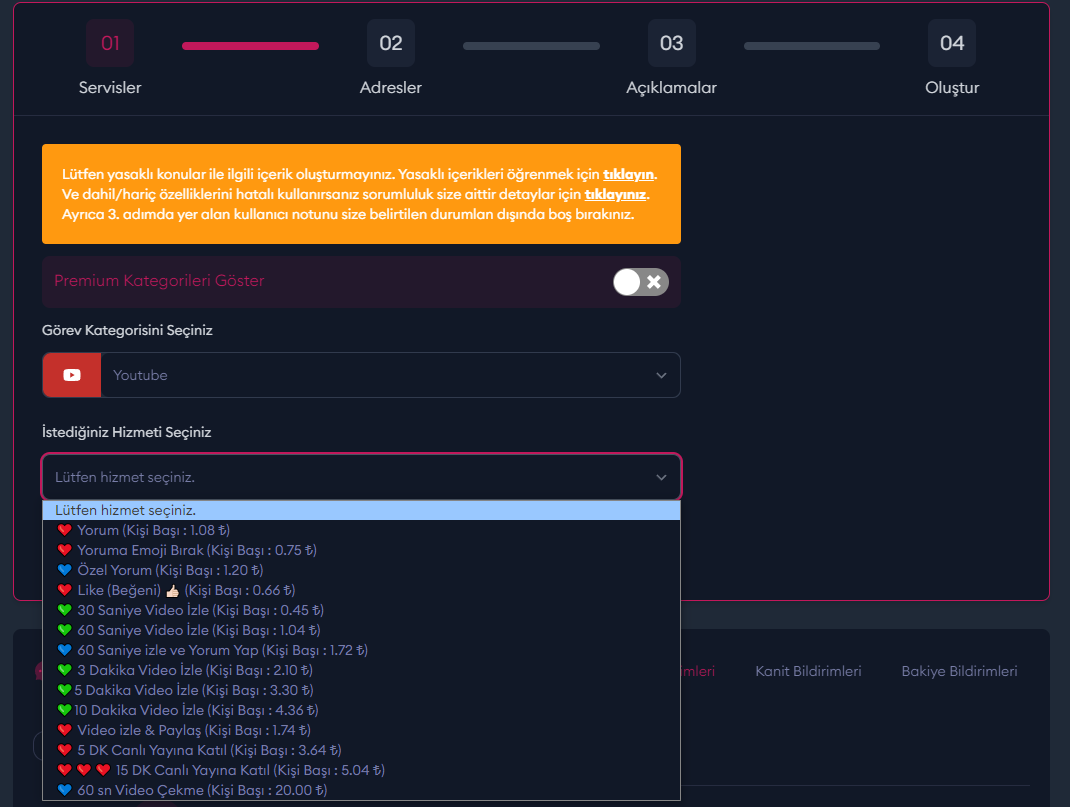Viewport: 1070px width, 807px height.
Task: Click the red YouTube logo icon
Action: (x=72, y=375)
